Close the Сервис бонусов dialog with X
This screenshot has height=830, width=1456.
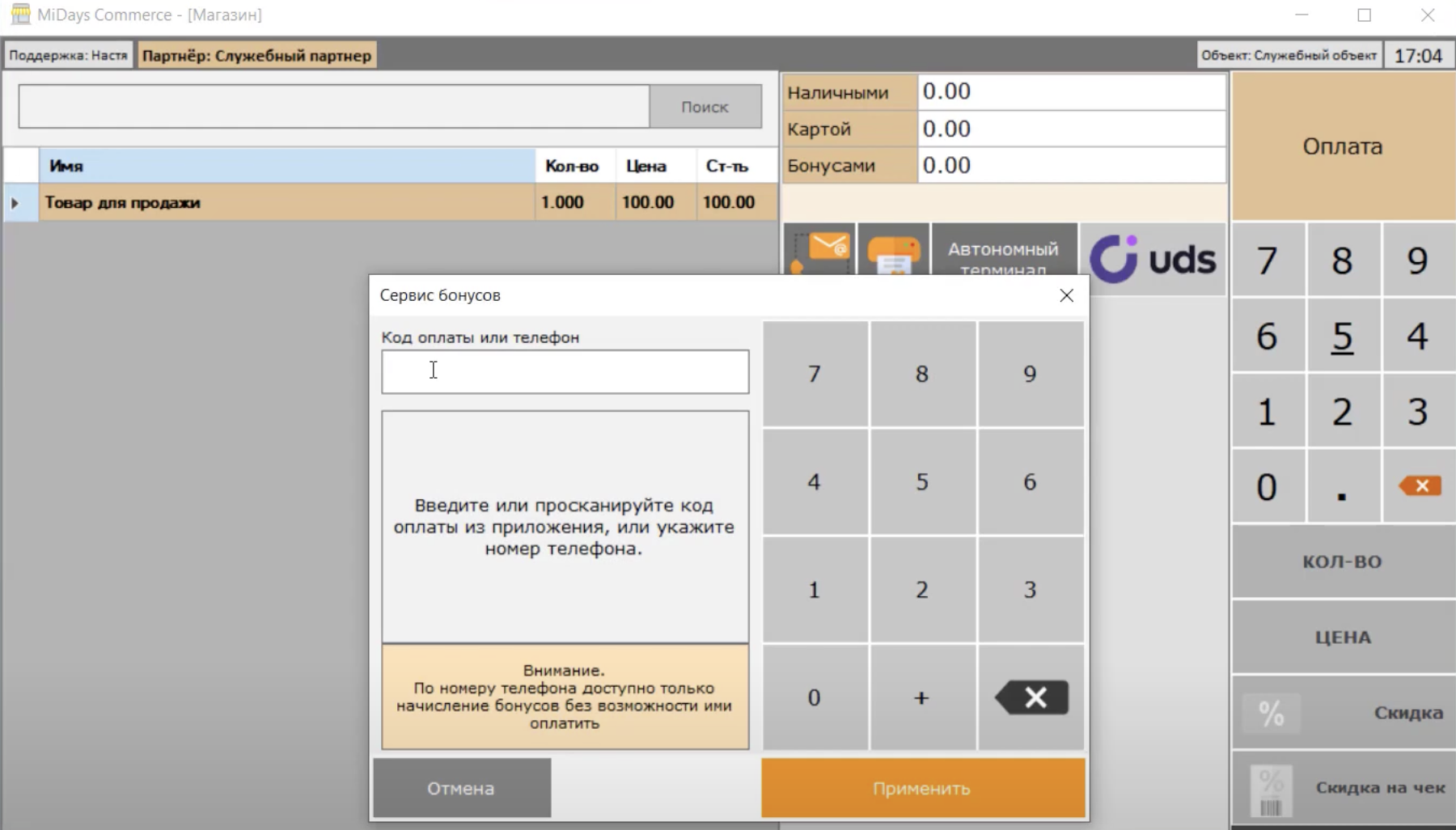click(x=1066, y=295)
